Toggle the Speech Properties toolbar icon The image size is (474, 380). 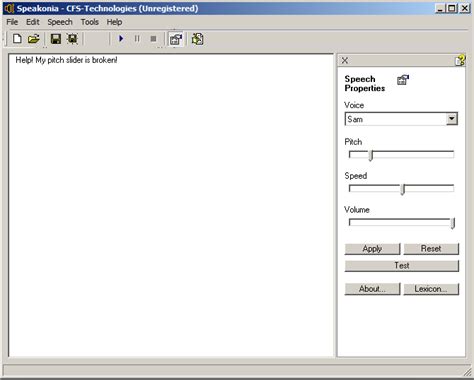[176, 39]
